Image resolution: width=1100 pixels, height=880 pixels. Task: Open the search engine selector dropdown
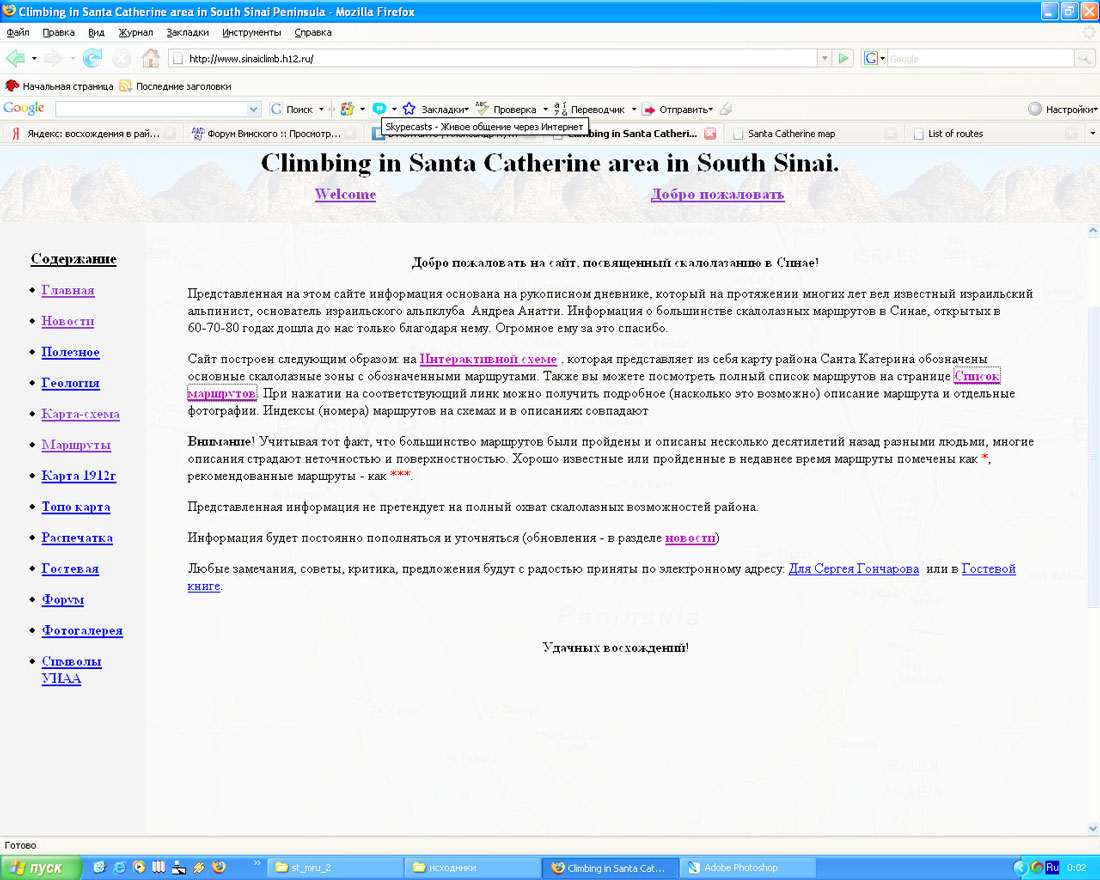(883, 58)
